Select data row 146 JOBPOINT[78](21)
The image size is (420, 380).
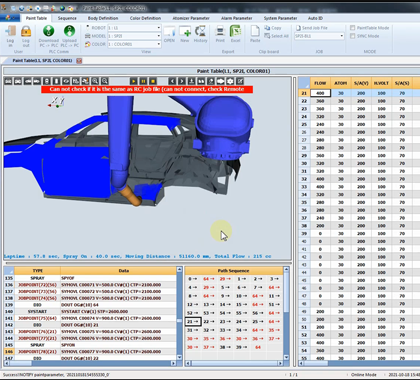pos(90,352)
